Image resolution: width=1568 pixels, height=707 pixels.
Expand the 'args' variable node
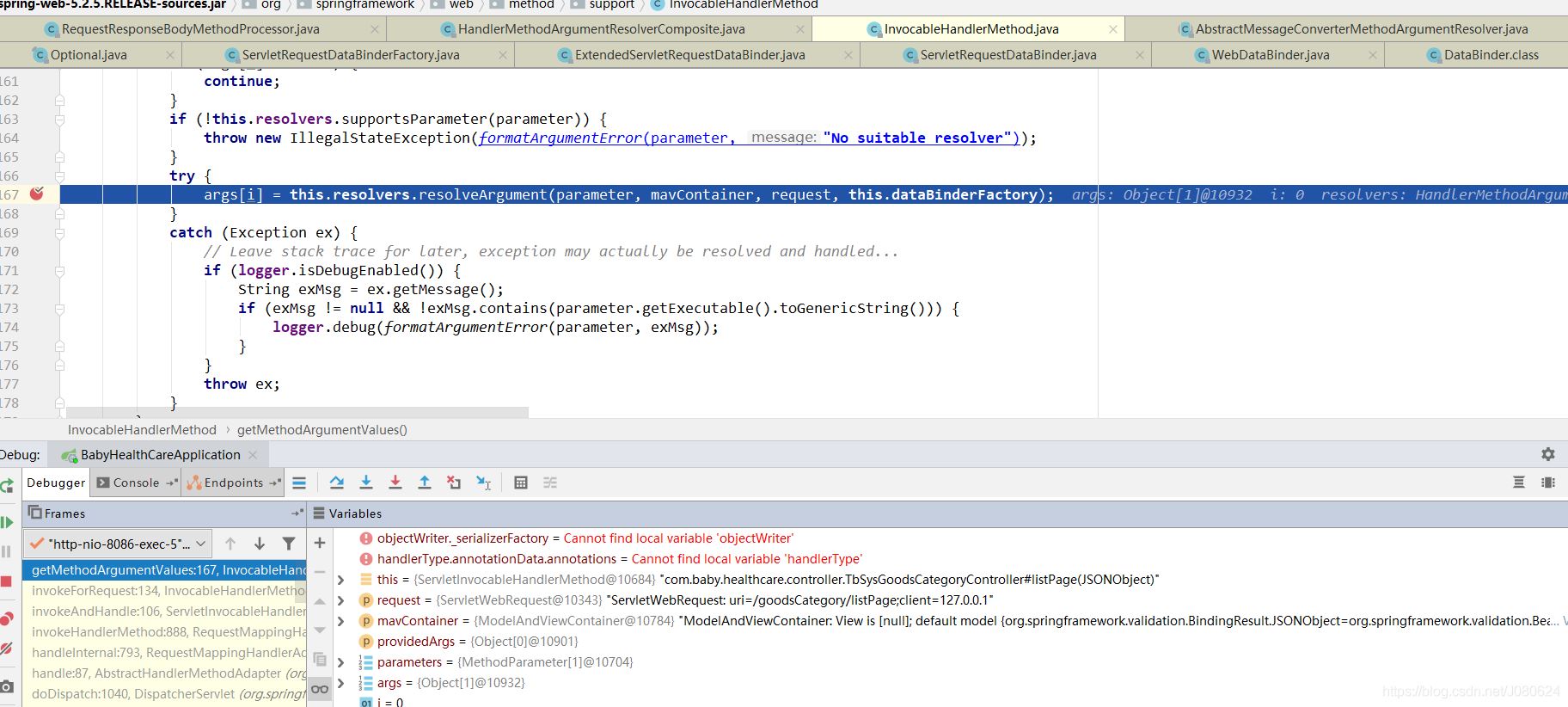341,683
